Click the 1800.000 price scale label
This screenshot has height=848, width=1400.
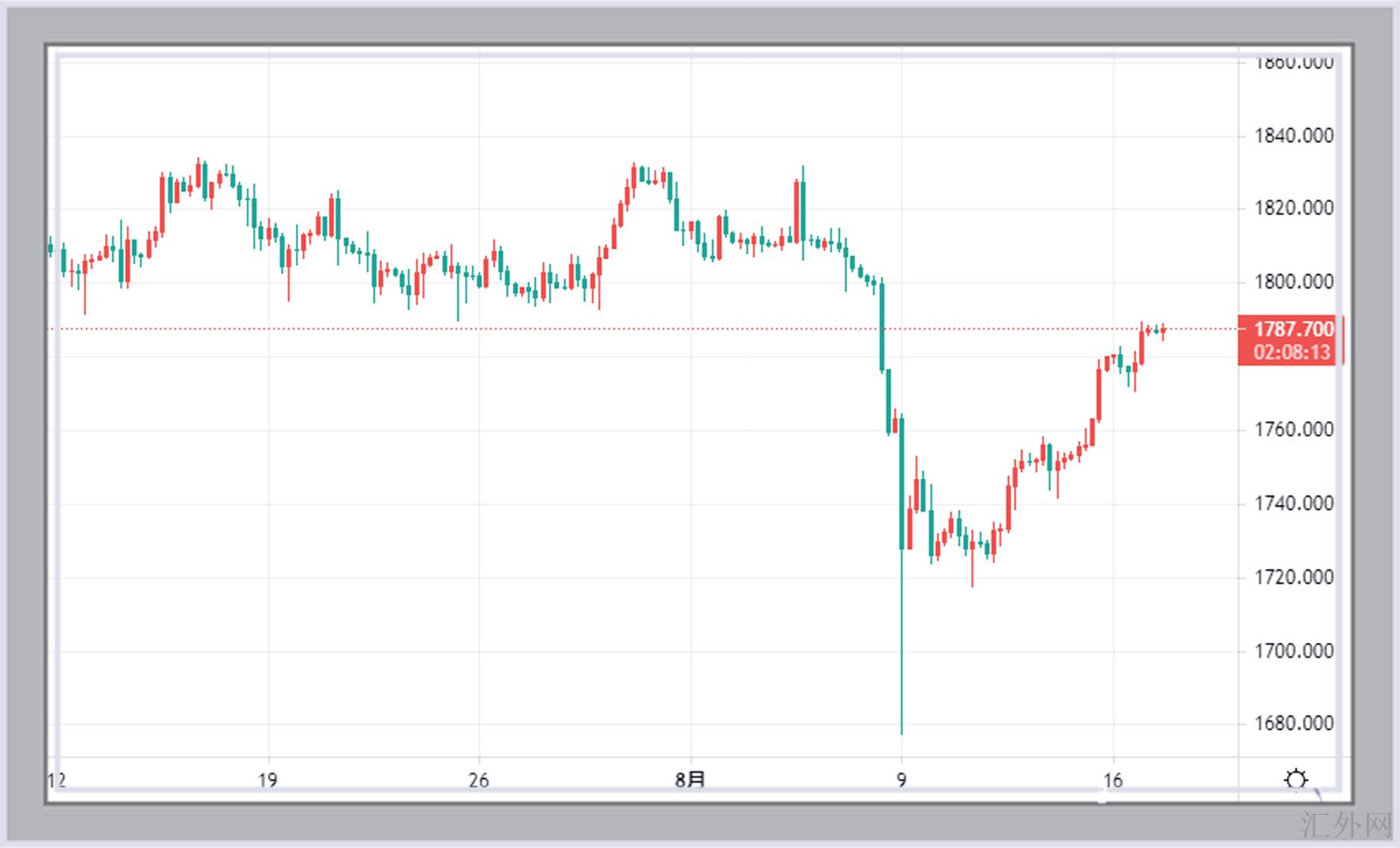point(1293,283)
